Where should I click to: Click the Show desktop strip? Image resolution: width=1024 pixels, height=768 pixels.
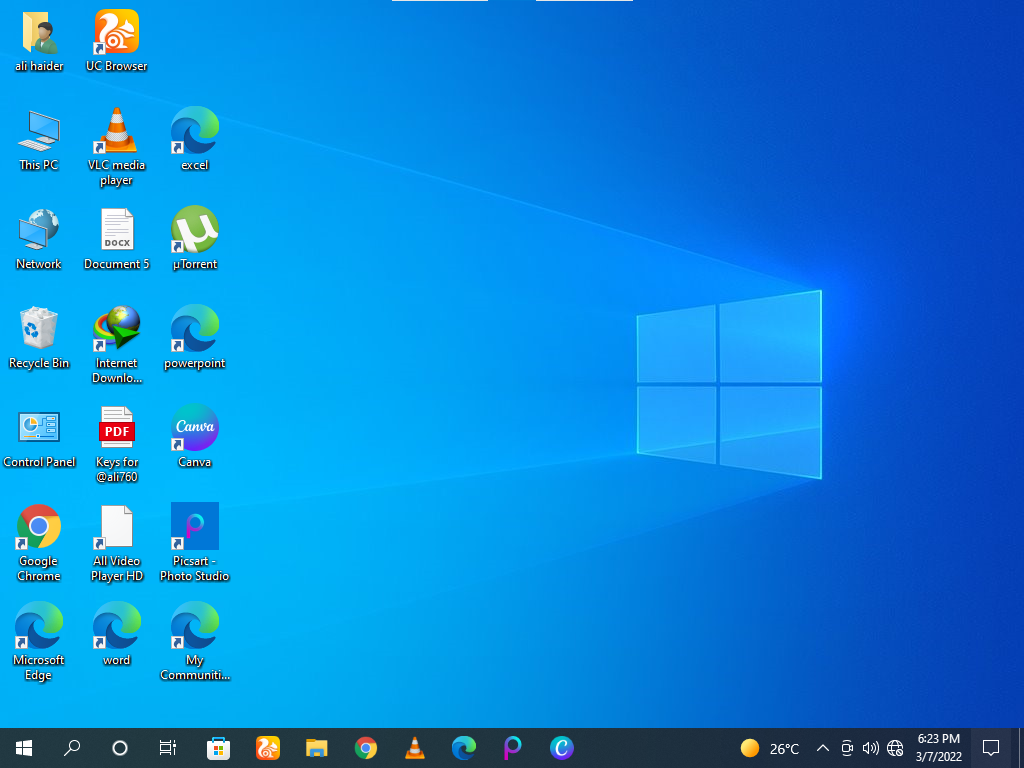coord(1020,748)
